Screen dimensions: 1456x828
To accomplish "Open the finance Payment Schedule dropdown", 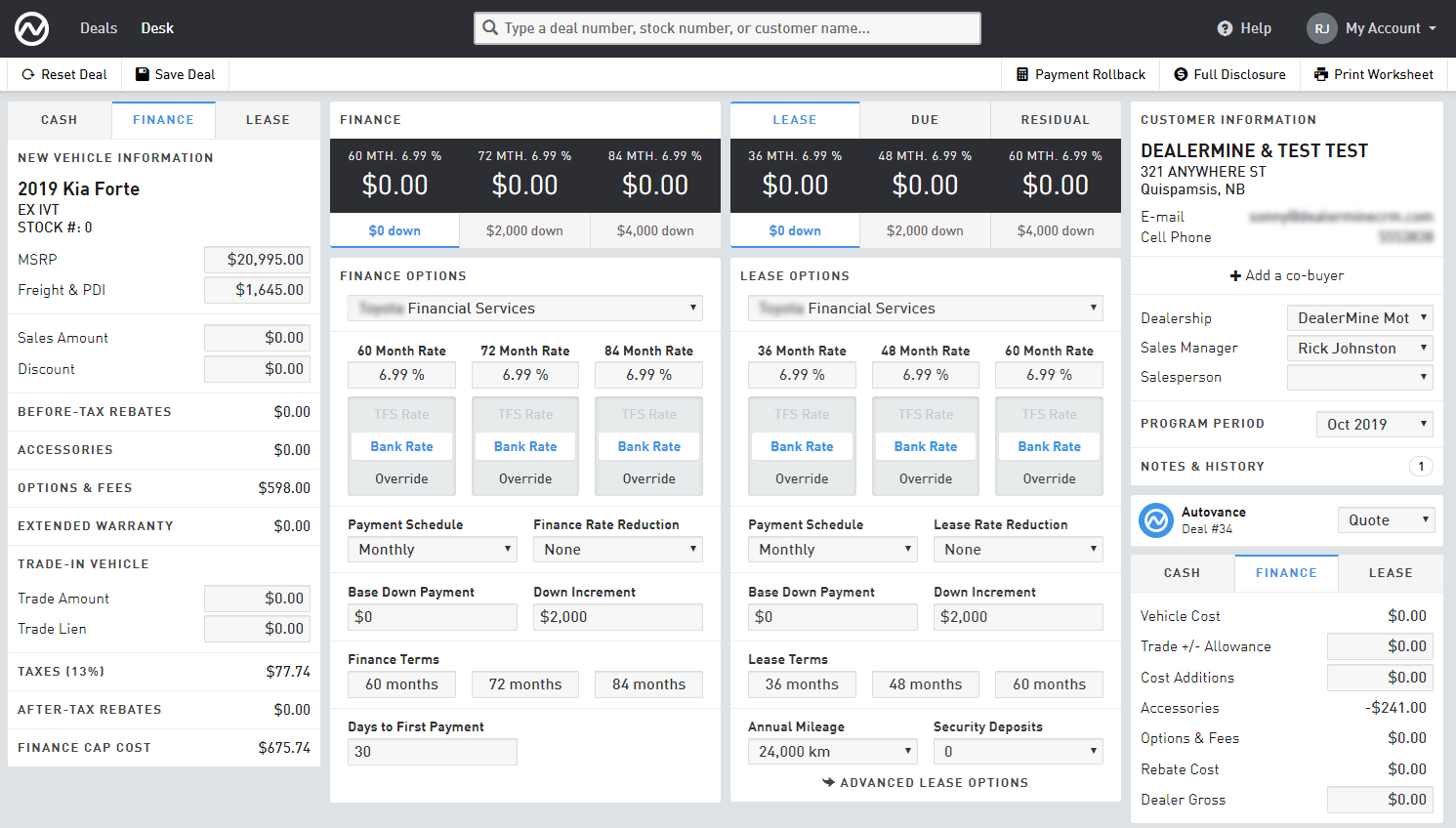I will 431,550.
